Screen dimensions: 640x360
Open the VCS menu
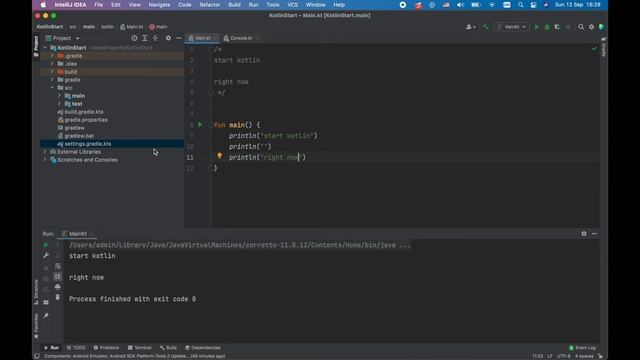click(293, 5)
